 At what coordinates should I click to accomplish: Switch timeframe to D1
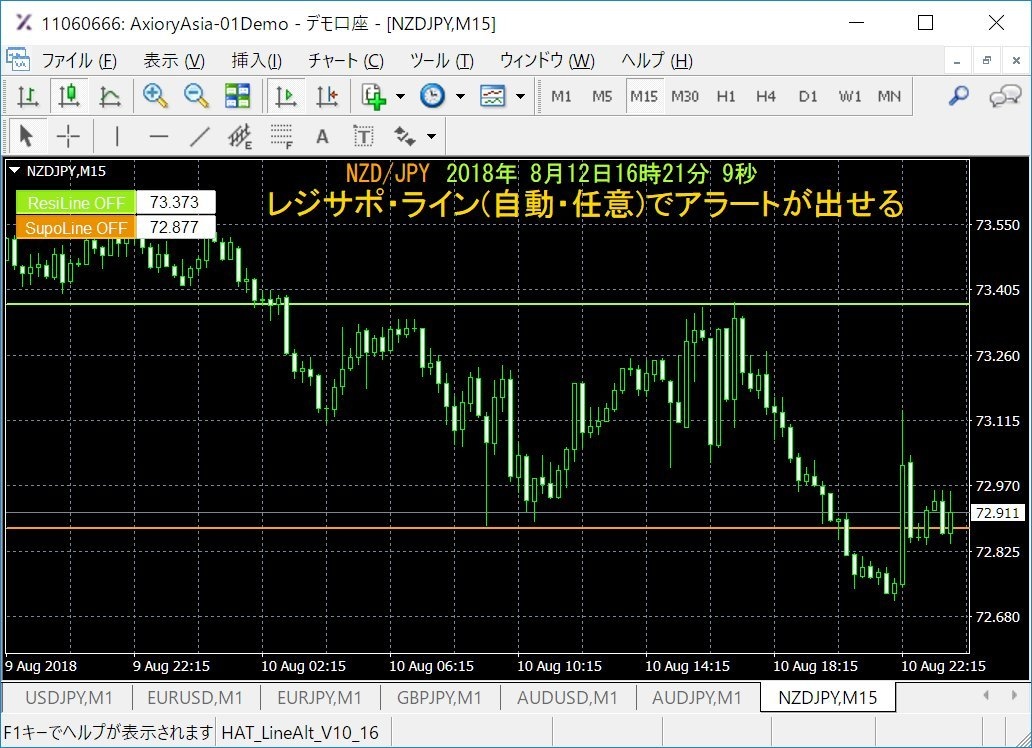coord(808,97)
